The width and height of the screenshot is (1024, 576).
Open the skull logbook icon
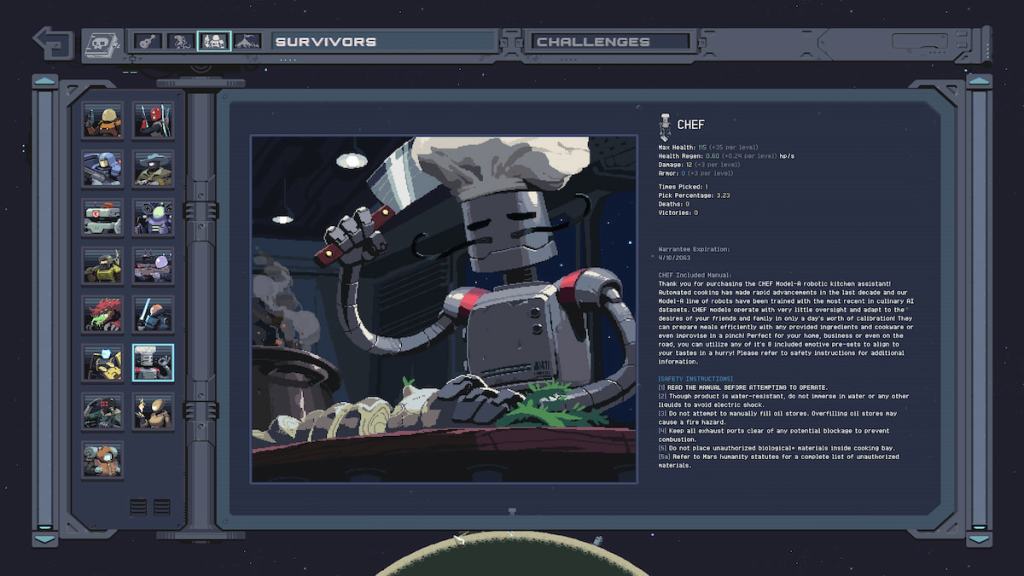pos(101,42)
